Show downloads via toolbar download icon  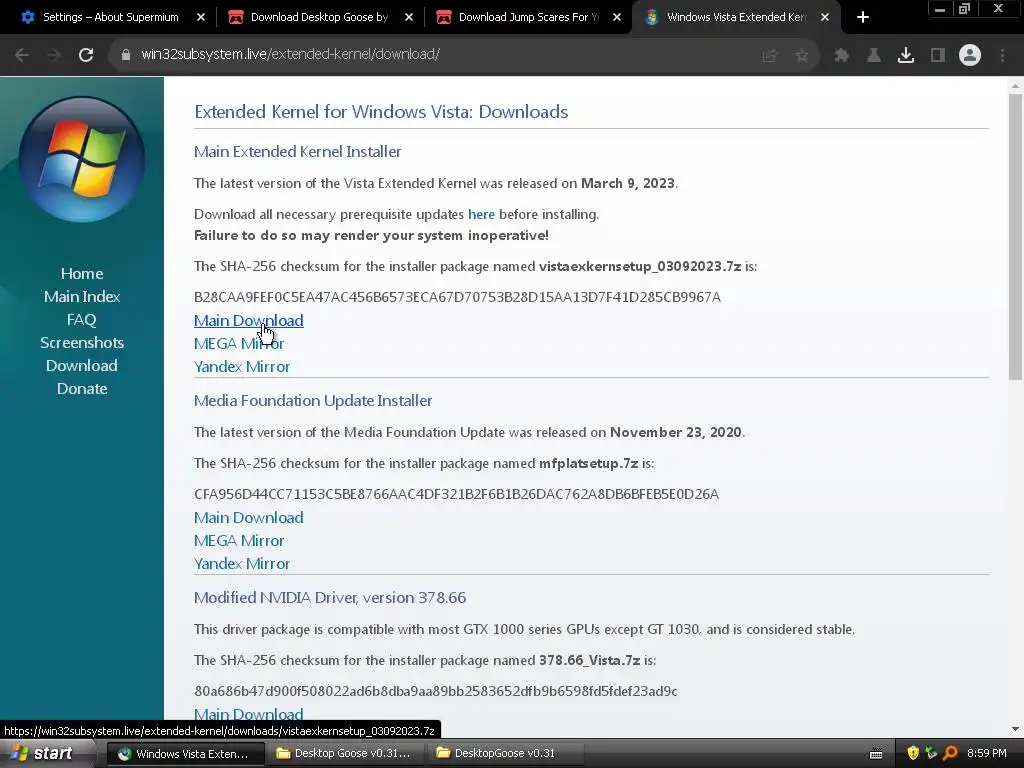[x=906, y=56]
